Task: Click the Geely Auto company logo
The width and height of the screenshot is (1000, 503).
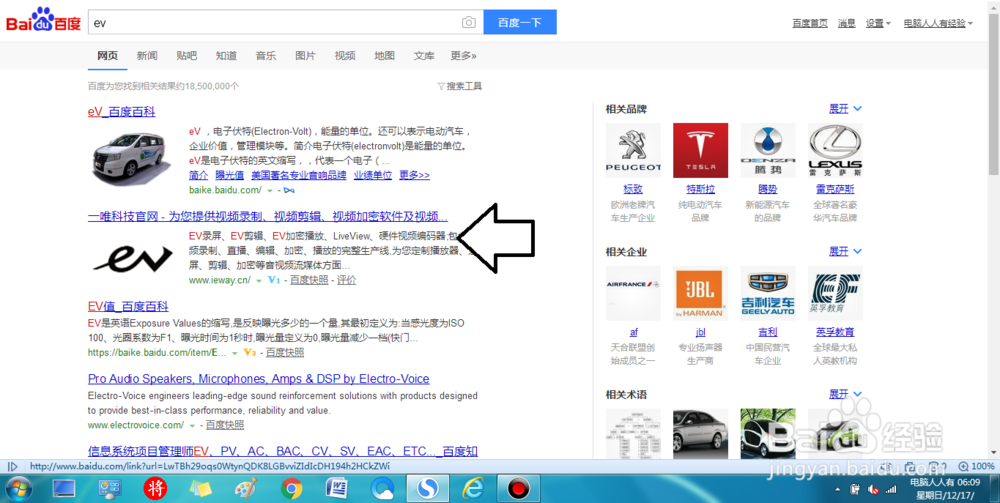Action: click(768, 293)
